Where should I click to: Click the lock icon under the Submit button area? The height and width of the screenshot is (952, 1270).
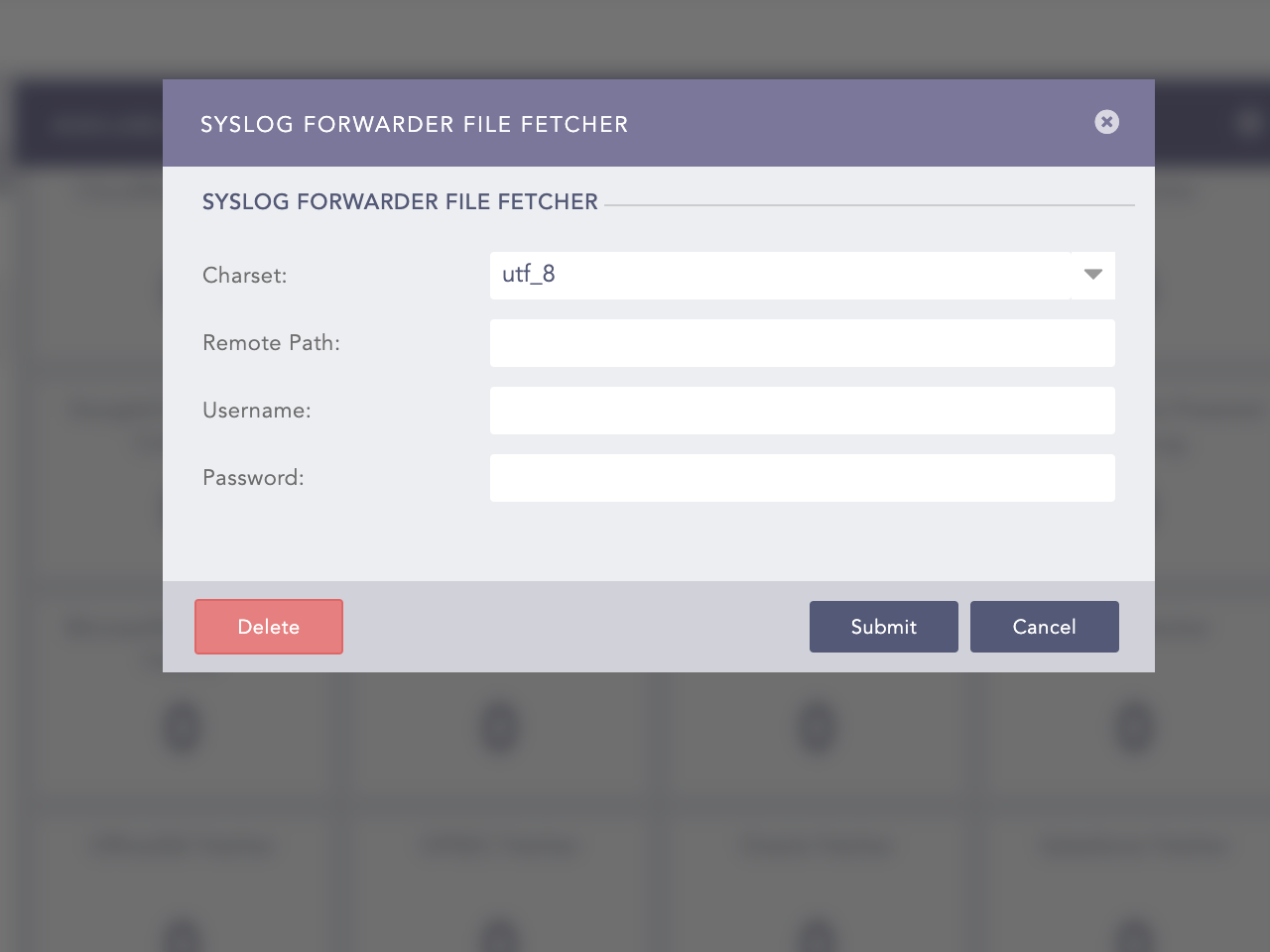pos(817,727)
